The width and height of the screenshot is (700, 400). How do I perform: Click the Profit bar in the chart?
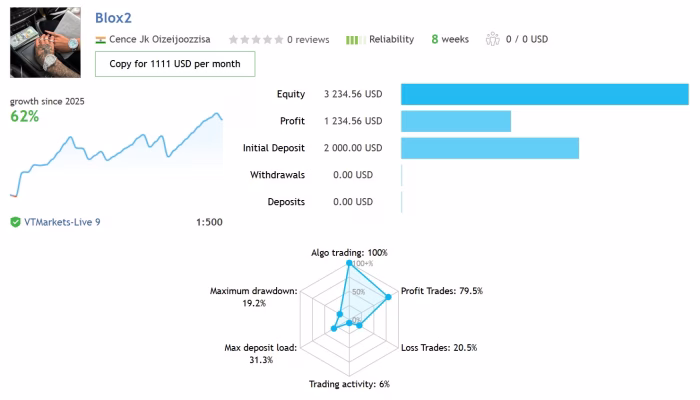[x=456, y=121]
